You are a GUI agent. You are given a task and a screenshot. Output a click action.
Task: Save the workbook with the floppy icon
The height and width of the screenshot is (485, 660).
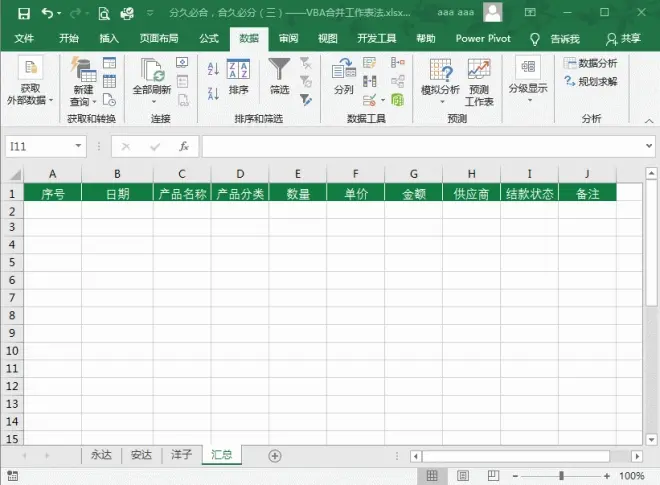point(24,13)
